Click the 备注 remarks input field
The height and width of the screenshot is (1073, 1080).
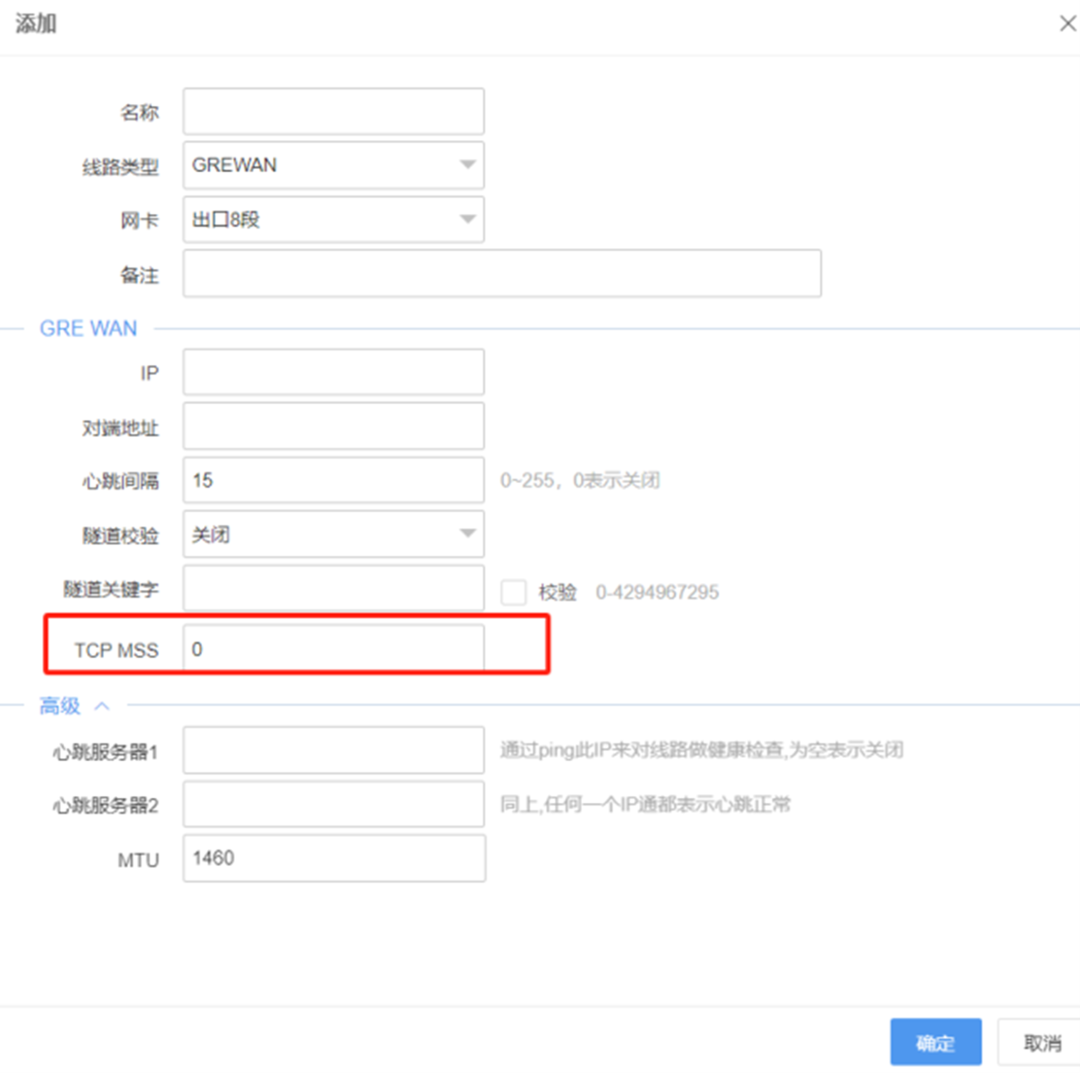500,274
